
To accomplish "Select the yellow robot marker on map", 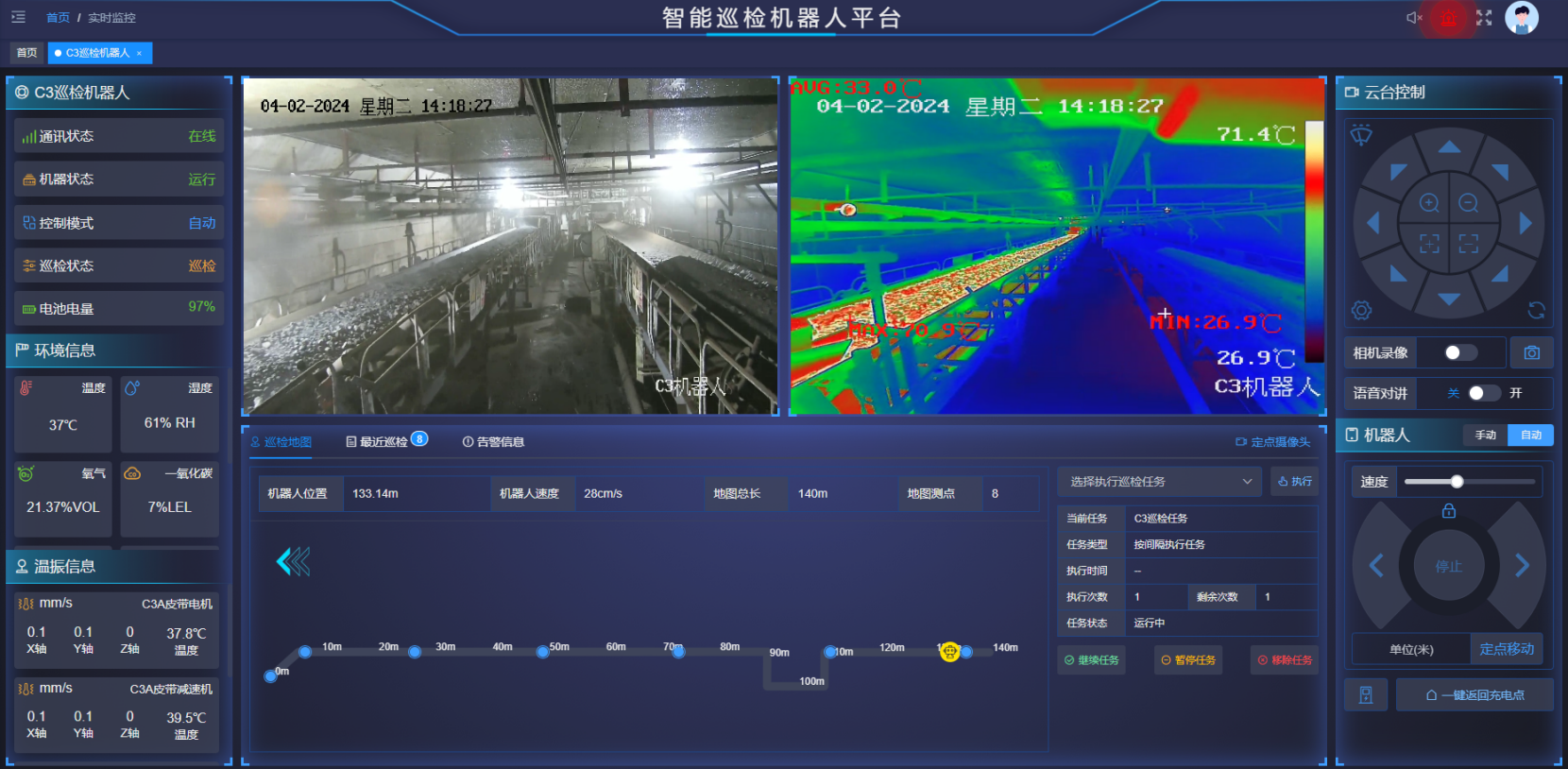I will (950, 652).
